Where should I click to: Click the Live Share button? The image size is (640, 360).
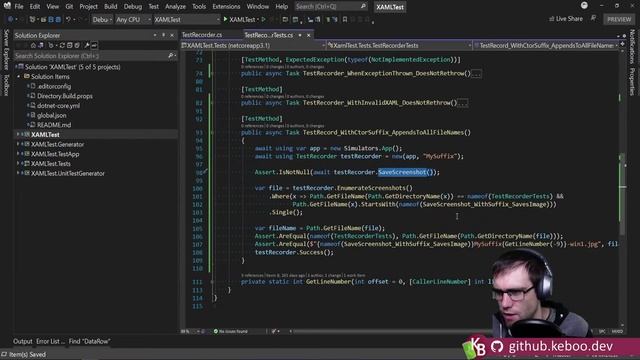(x=566, y=19)
